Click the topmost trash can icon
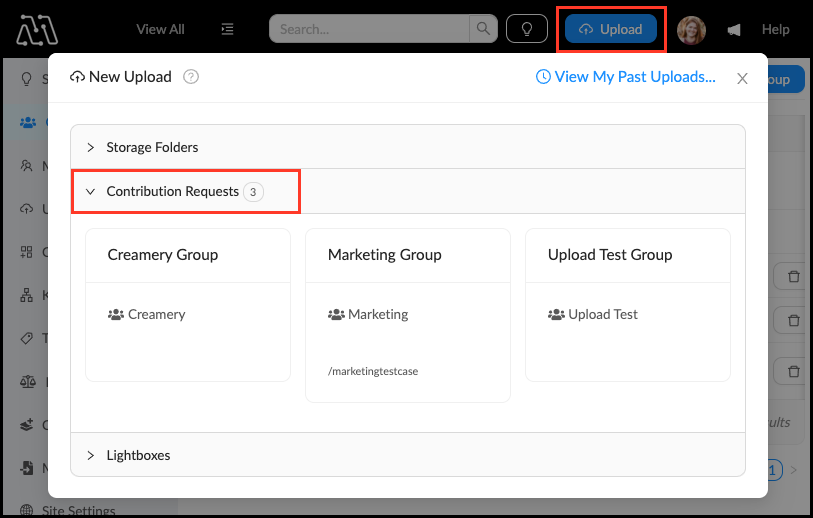The height and width of the screenshot is (518, 813). (x=793, y=277)
